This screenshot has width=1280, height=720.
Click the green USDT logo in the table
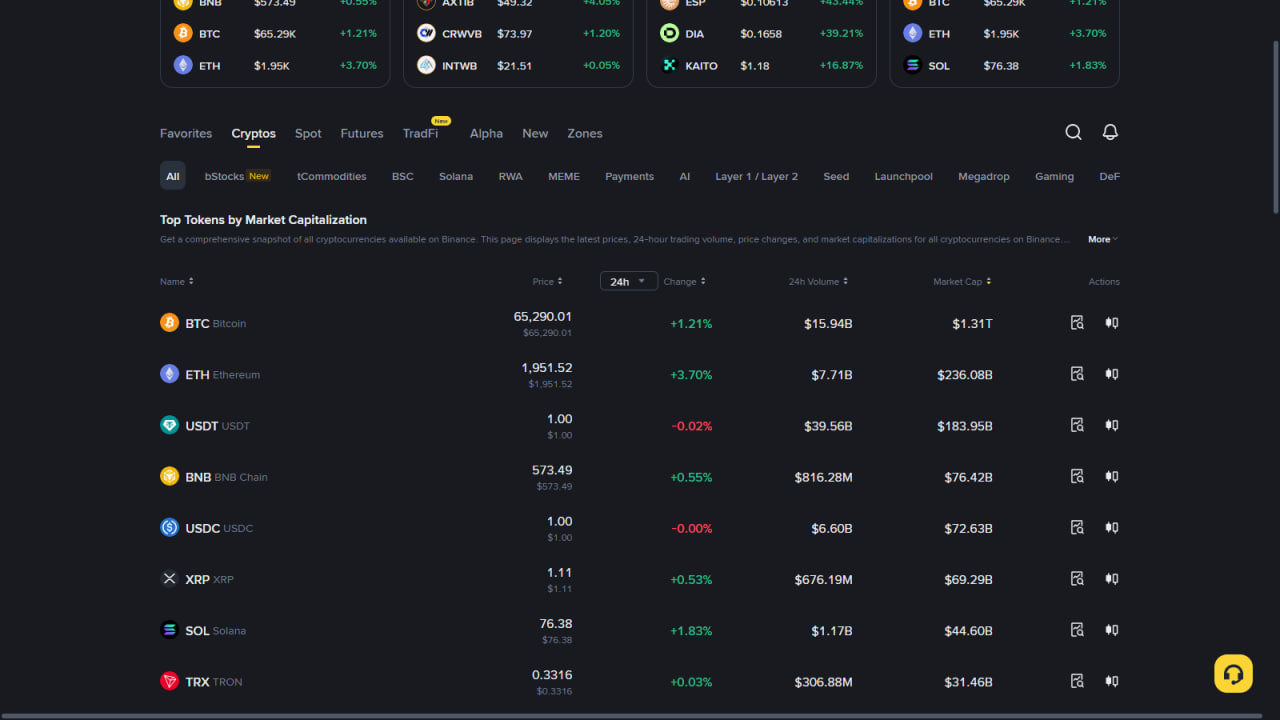pyautogui.click(x=169, y=425)
